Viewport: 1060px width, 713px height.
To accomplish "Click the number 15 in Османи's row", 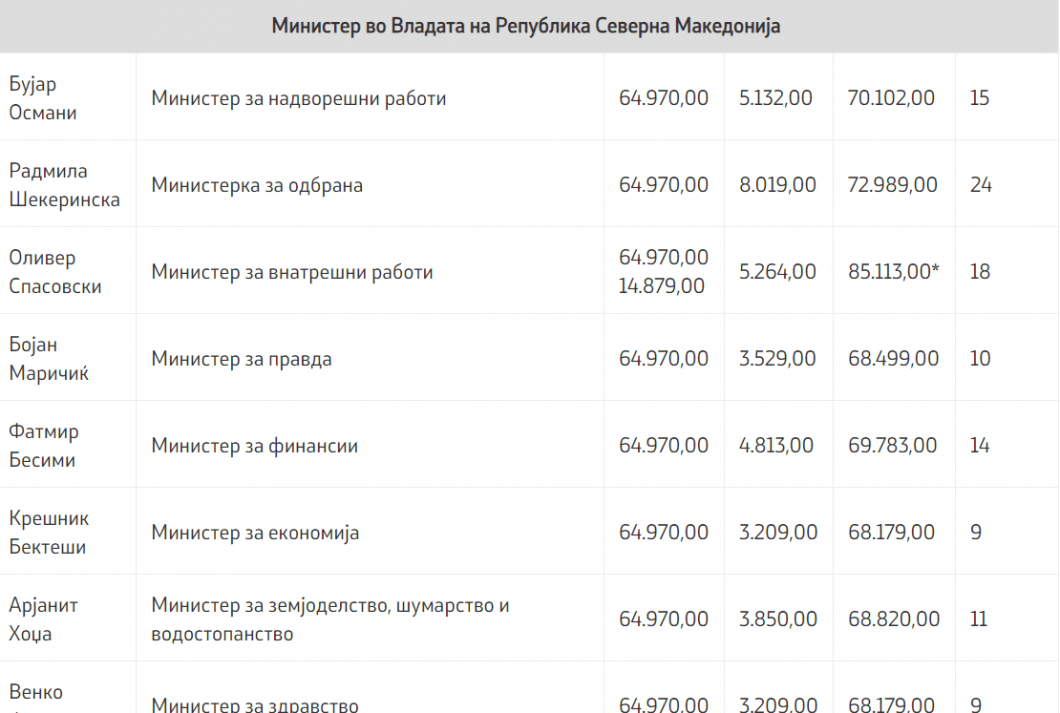I will tap(980, 98).
